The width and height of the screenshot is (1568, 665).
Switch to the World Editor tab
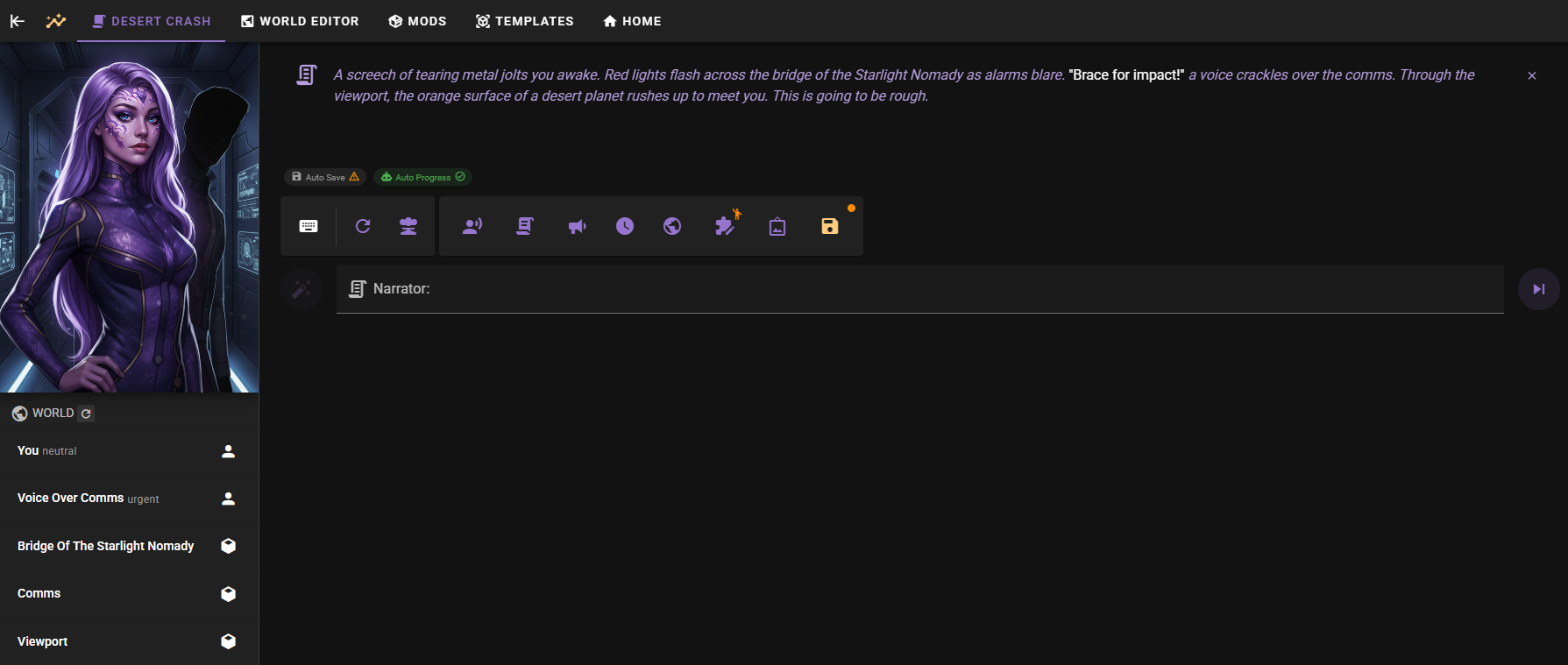coord(300,21)
